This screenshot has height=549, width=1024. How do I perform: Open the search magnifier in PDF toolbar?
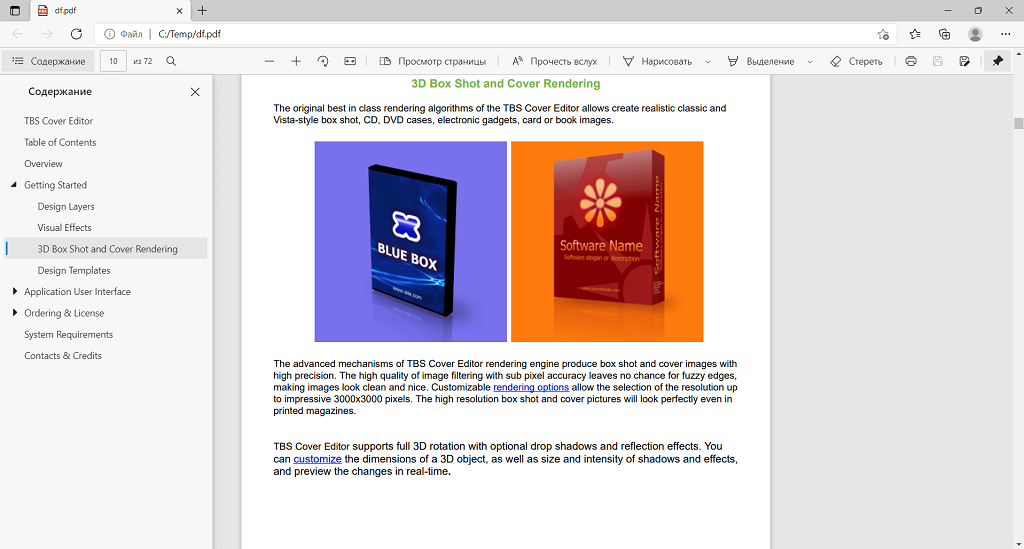pyautogui.click(x=171, y=61)
